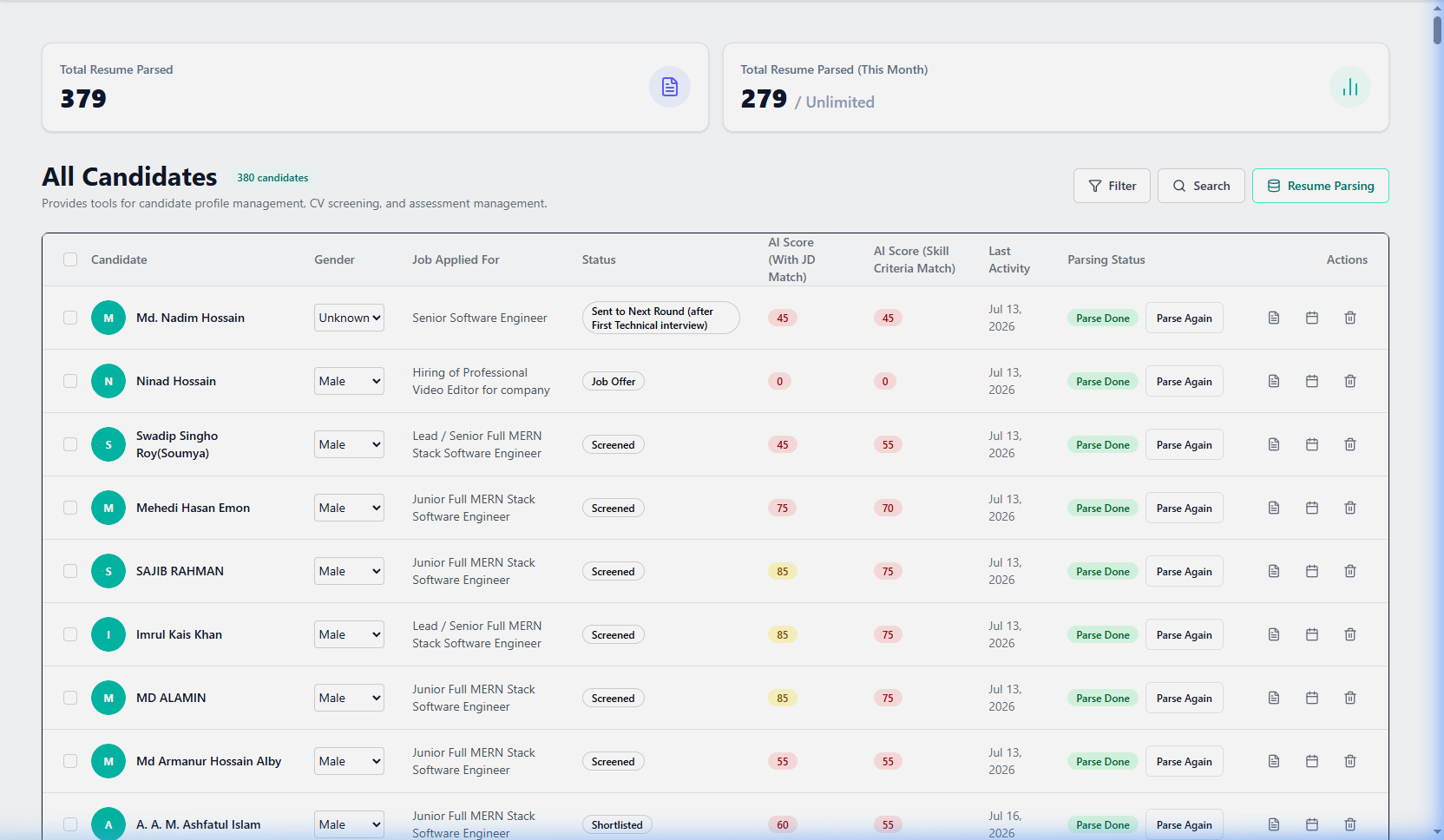Delete MD ALAMIN with trash icon
1444x840 pixels.
[x=1350, y=698]
